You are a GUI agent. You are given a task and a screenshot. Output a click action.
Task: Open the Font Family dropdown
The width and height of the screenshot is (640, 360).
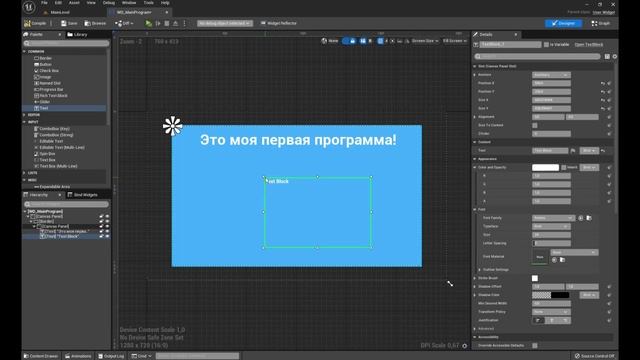553,218
